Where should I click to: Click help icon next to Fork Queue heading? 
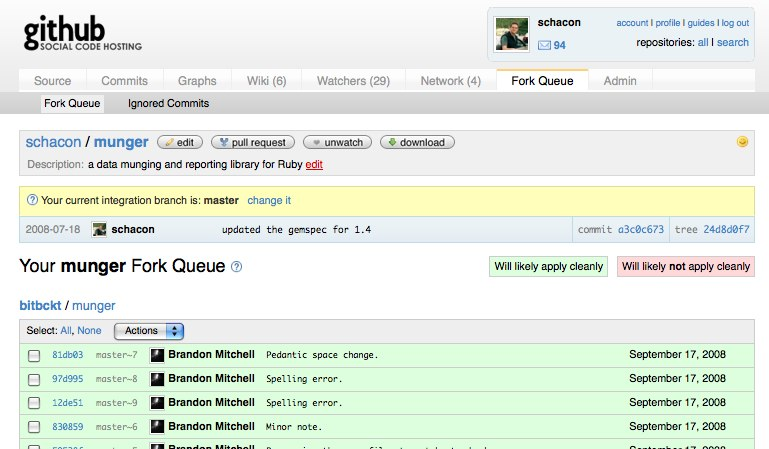(x=237, y=267)
